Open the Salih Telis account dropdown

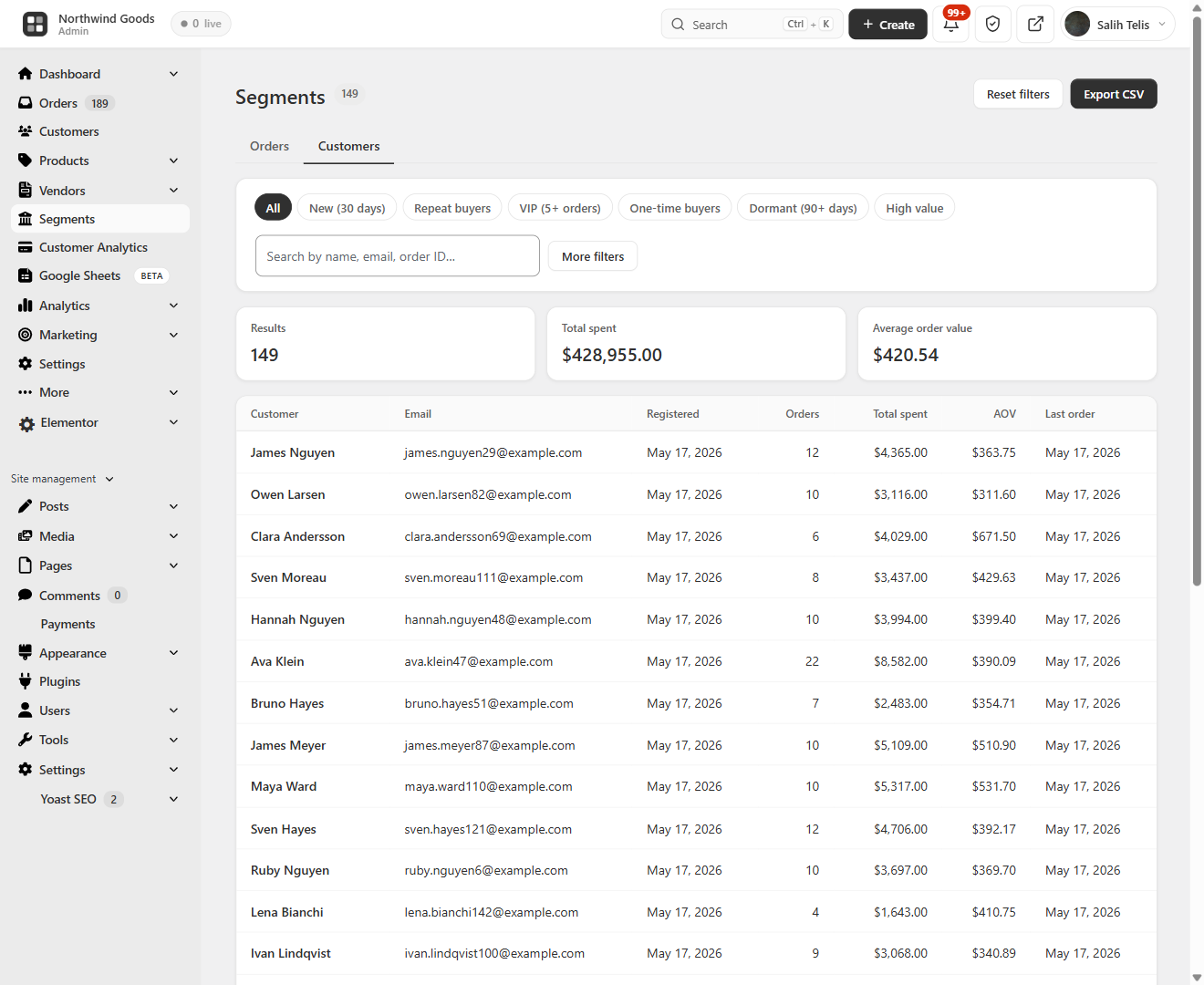[1118, 25]
